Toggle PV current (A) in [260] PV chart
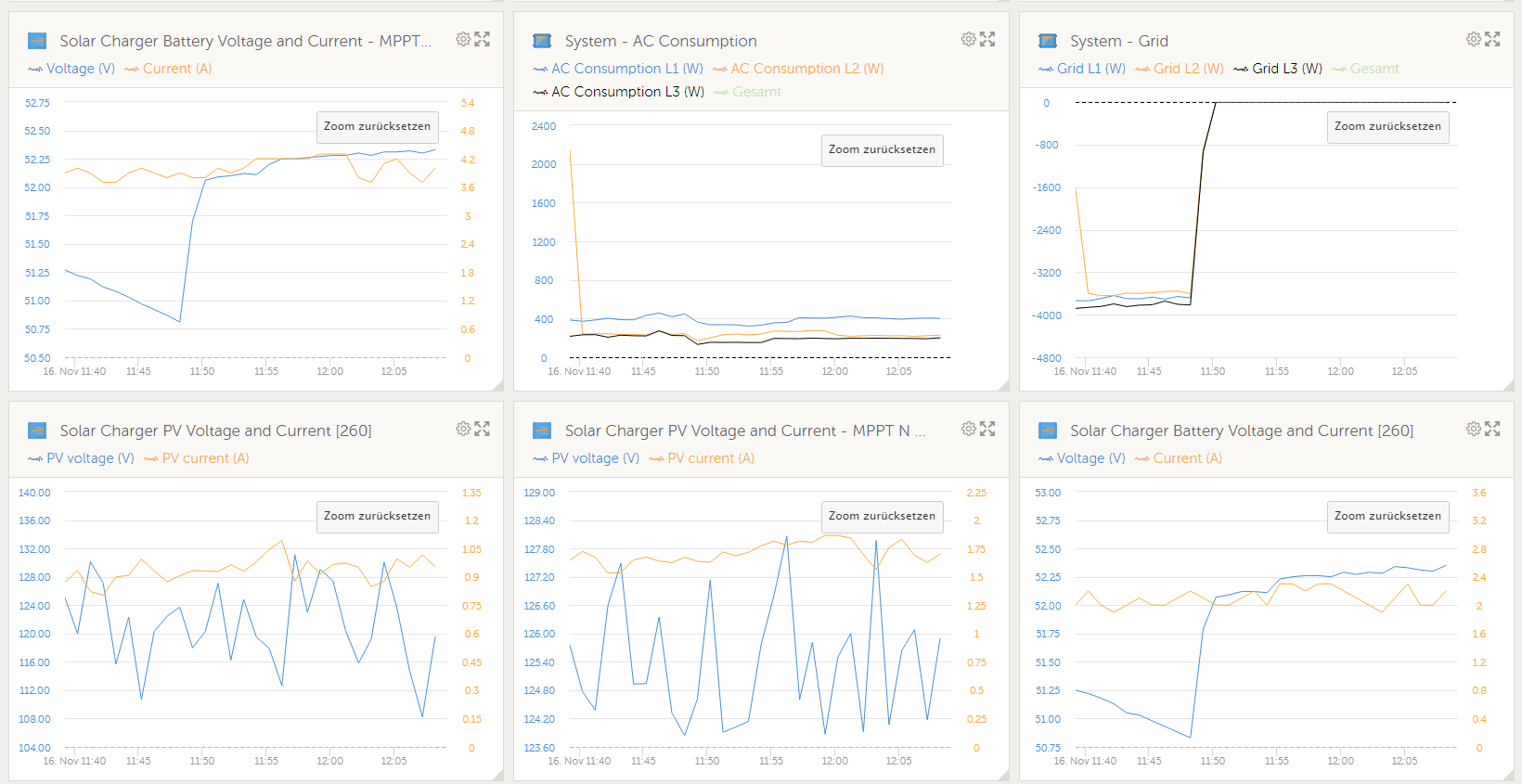Screen dimensions: 1522x784 (x=197, y=458)
